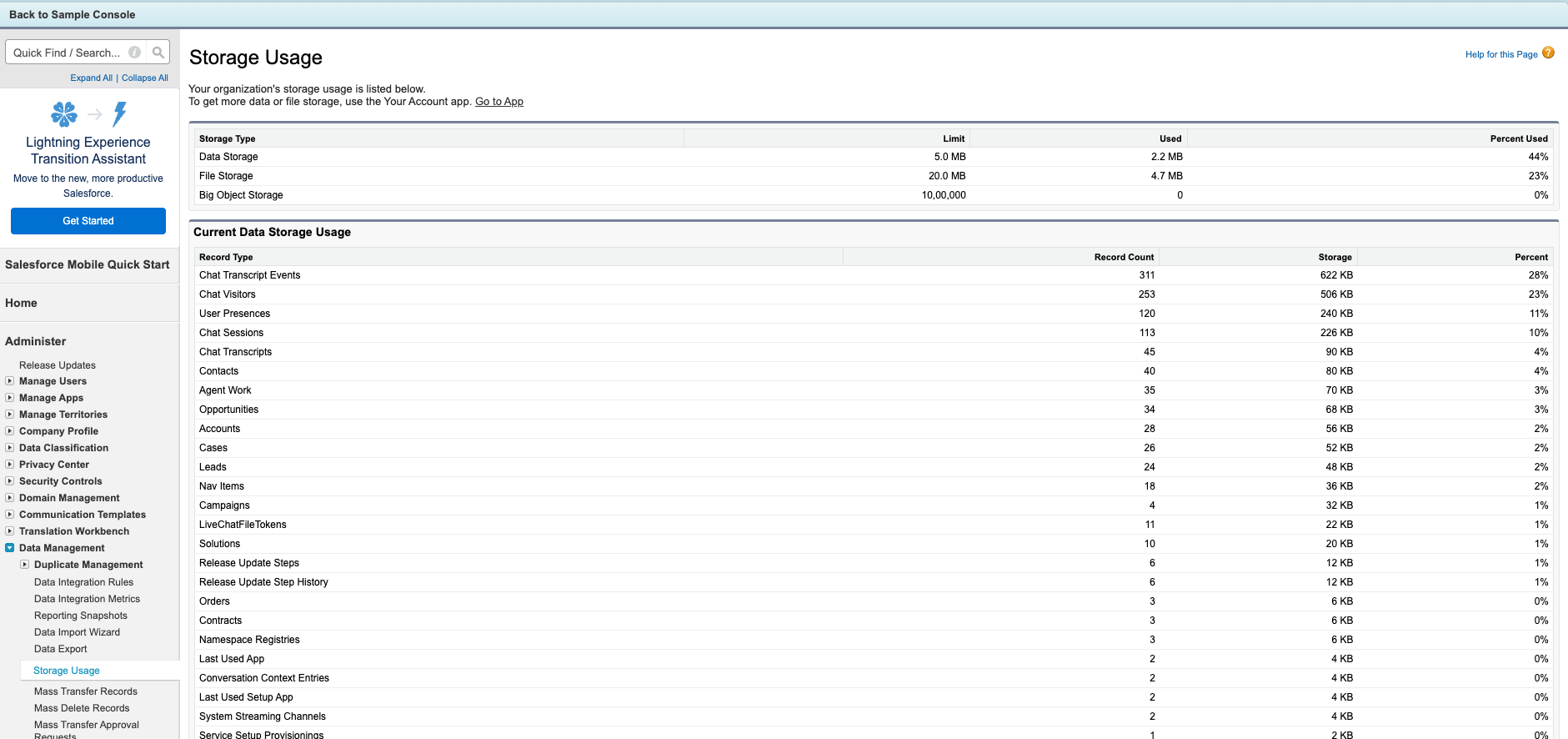This screenshot has height=739, width=1568.
Task: Click the Lightning bolt icon in Transition Assistant
Action: pyautogui.click(x=120, y=114)
